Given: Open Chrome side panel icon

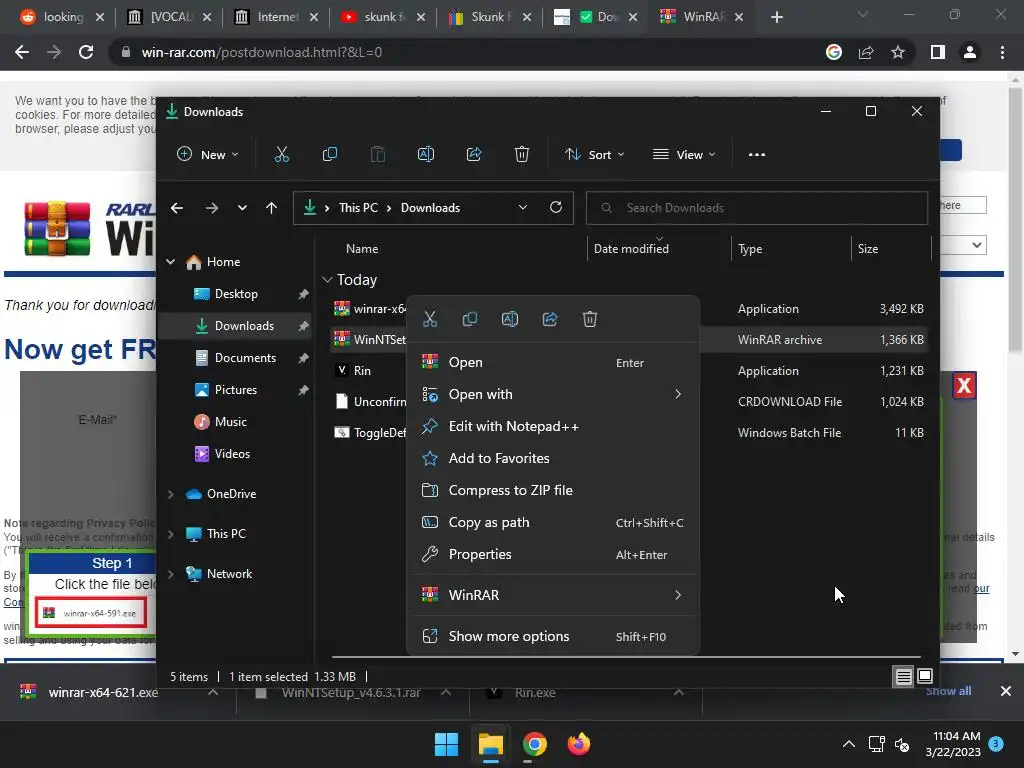Looking at the screenshot, I should pos(938,52).
